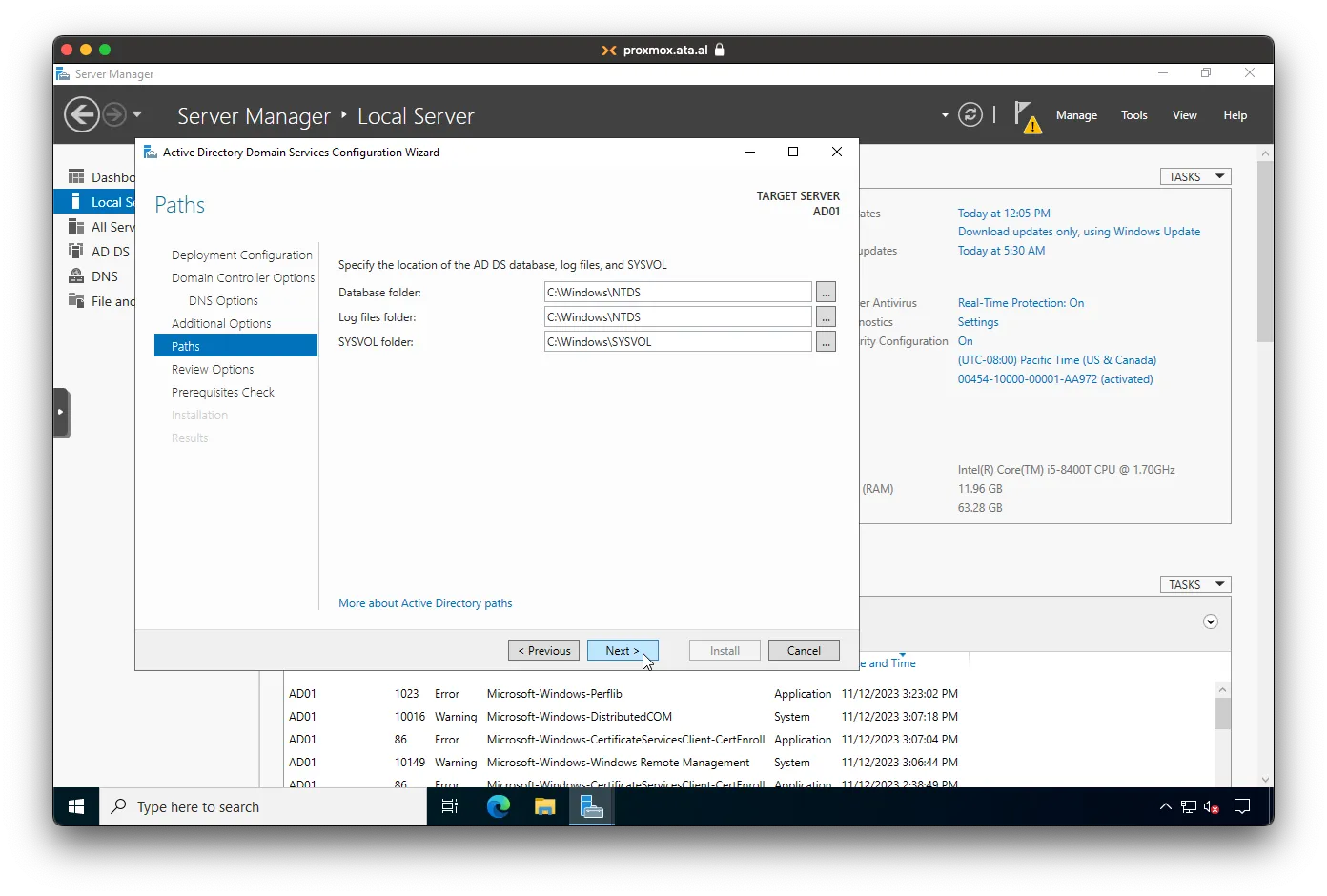Viewport: 1327px width, 896px height.
Task: Cancel the configuration wizard
Action: click(804, 650)
